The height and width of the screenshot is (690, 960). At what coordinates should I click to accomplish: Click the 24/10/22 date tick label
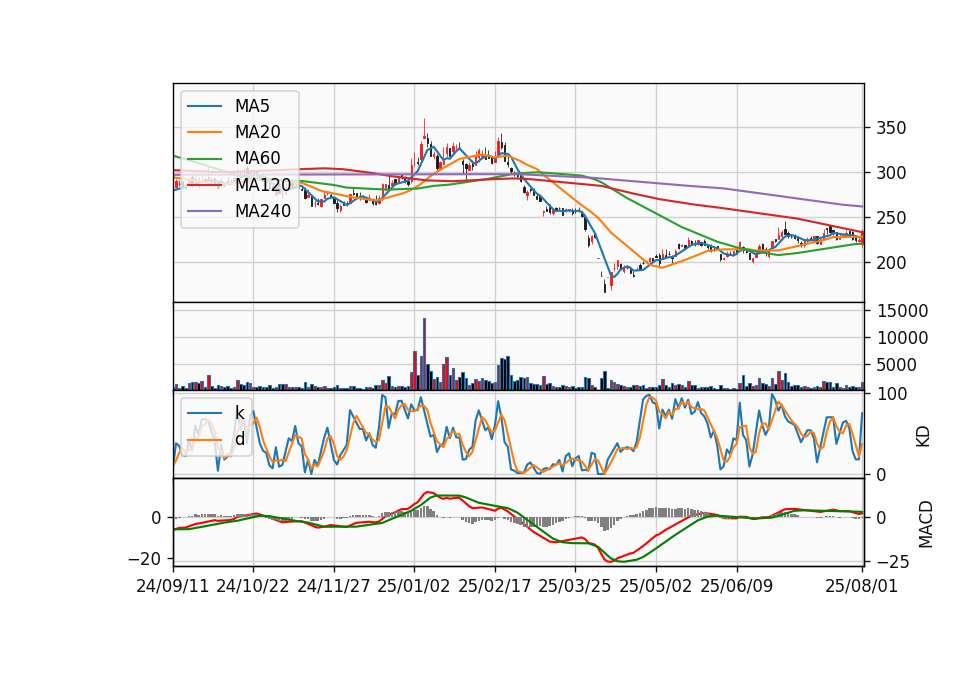[253, 586]
